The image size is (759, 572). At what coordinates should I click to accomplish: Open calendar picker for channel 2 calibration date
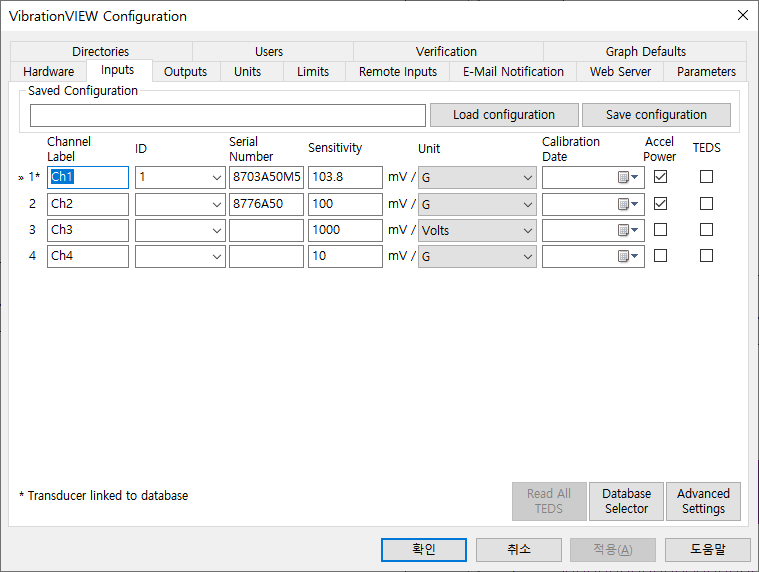[x=628, y=204]
